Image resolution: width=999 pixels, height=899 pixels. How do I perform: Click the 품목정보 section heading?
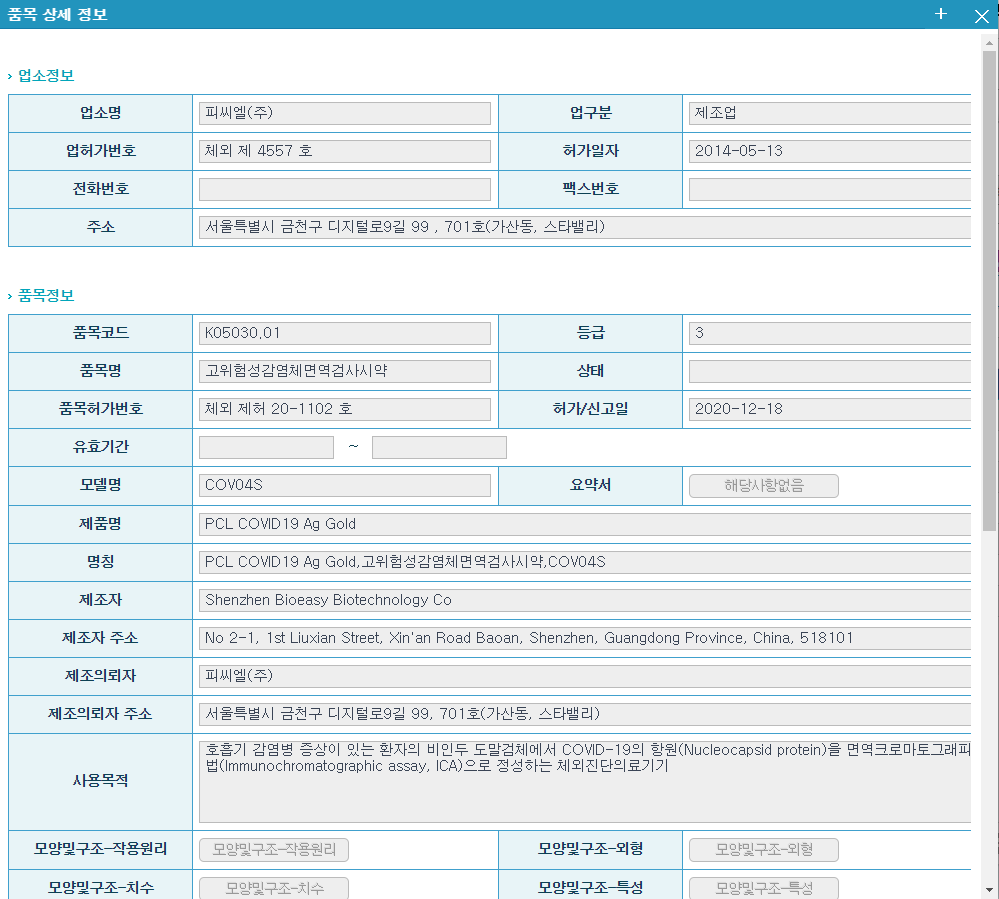tap(46, 296)
